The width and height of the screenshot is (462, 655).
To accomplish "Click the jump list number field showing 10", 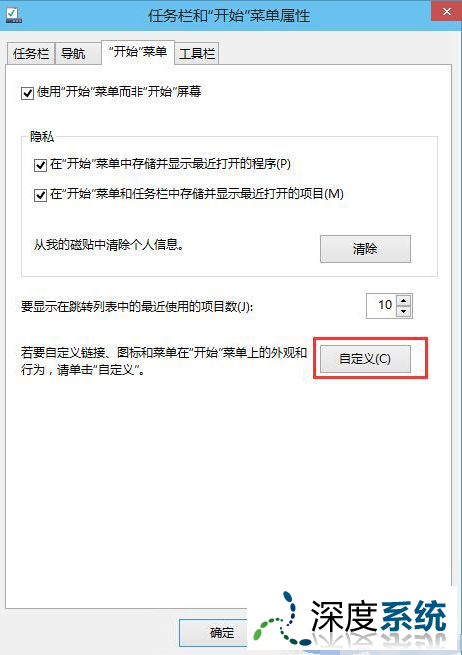I will pyautogui.click(x=381, y=306).
